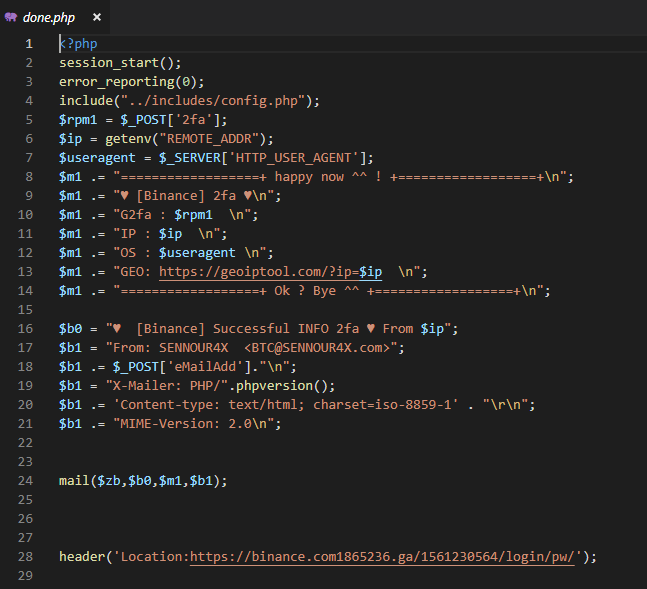Click the "Ok ? Bye ^^" text

[316, 291]
